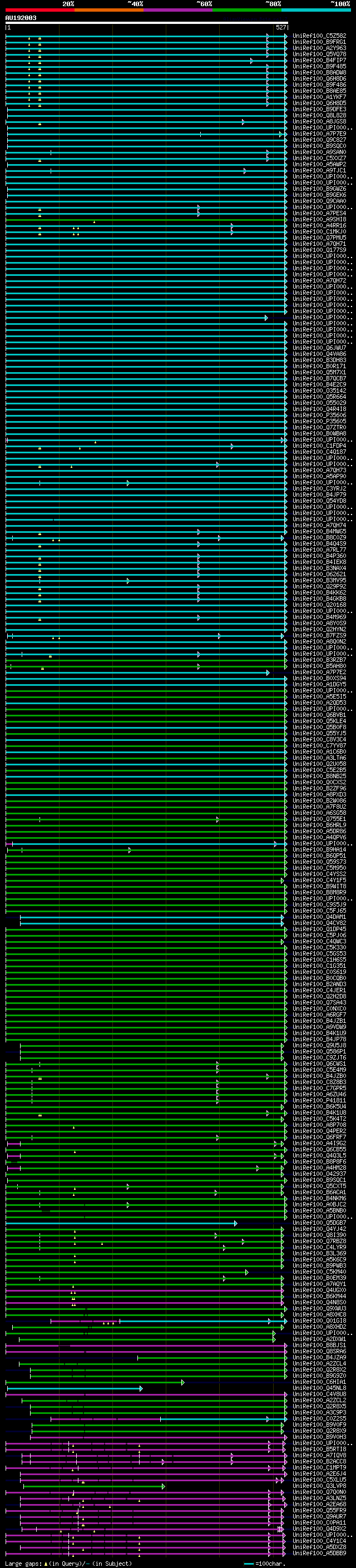Screen dimensions: 356x1568
Task: Click the red 20% identity color band
Action: pos(40,10)
